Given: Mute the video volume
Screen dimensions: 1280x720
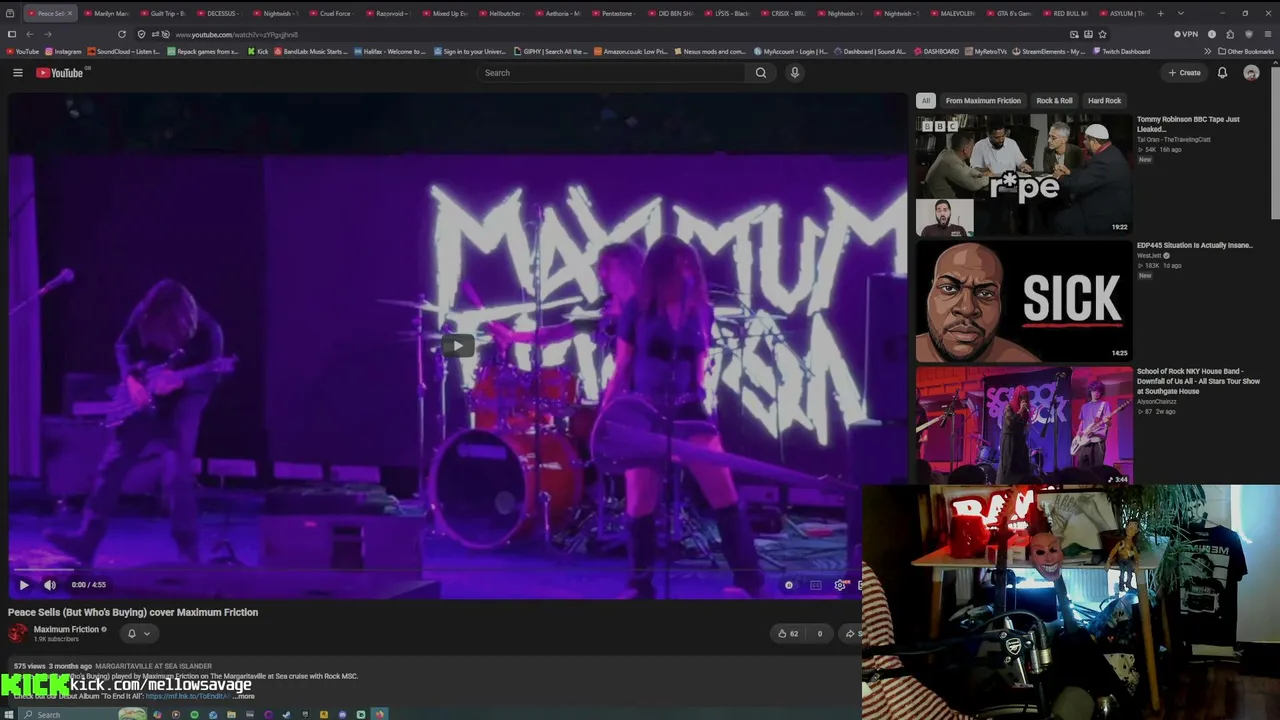Looking at the screenshot, I should point(50,585).
